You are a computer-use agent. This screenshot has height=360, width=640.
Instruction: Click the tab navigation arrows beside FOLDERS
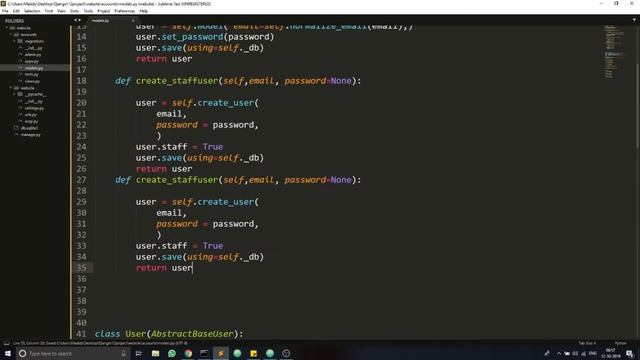pos(77,20)
